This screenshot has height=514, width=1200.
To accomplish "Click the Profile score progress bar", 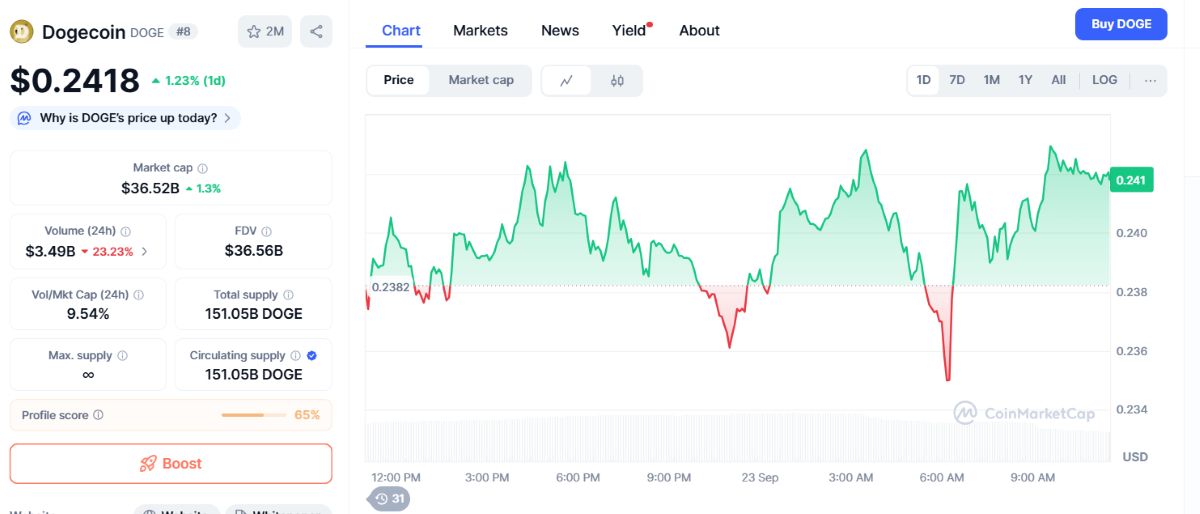I will (x=252, y=415).
